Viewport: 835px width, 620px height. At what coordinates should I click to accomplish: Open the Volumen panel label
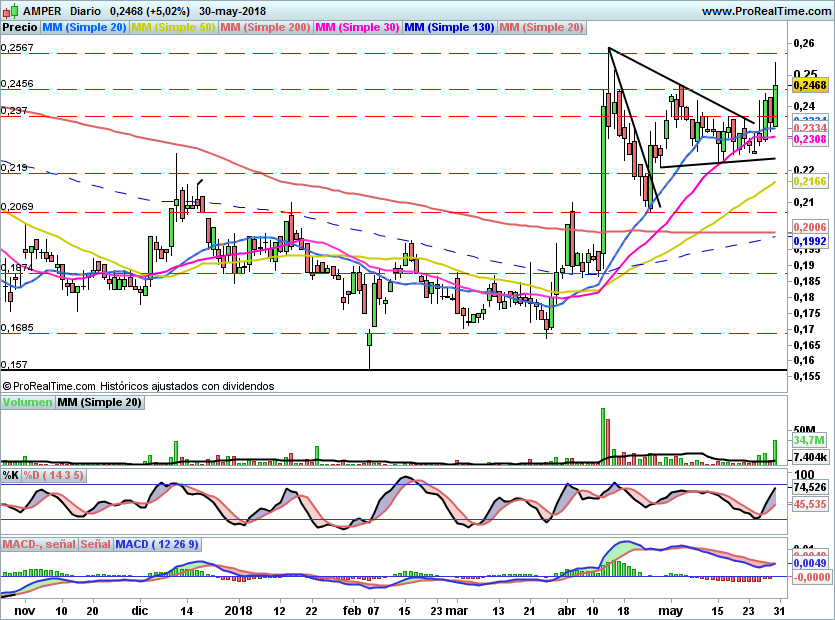27,402
